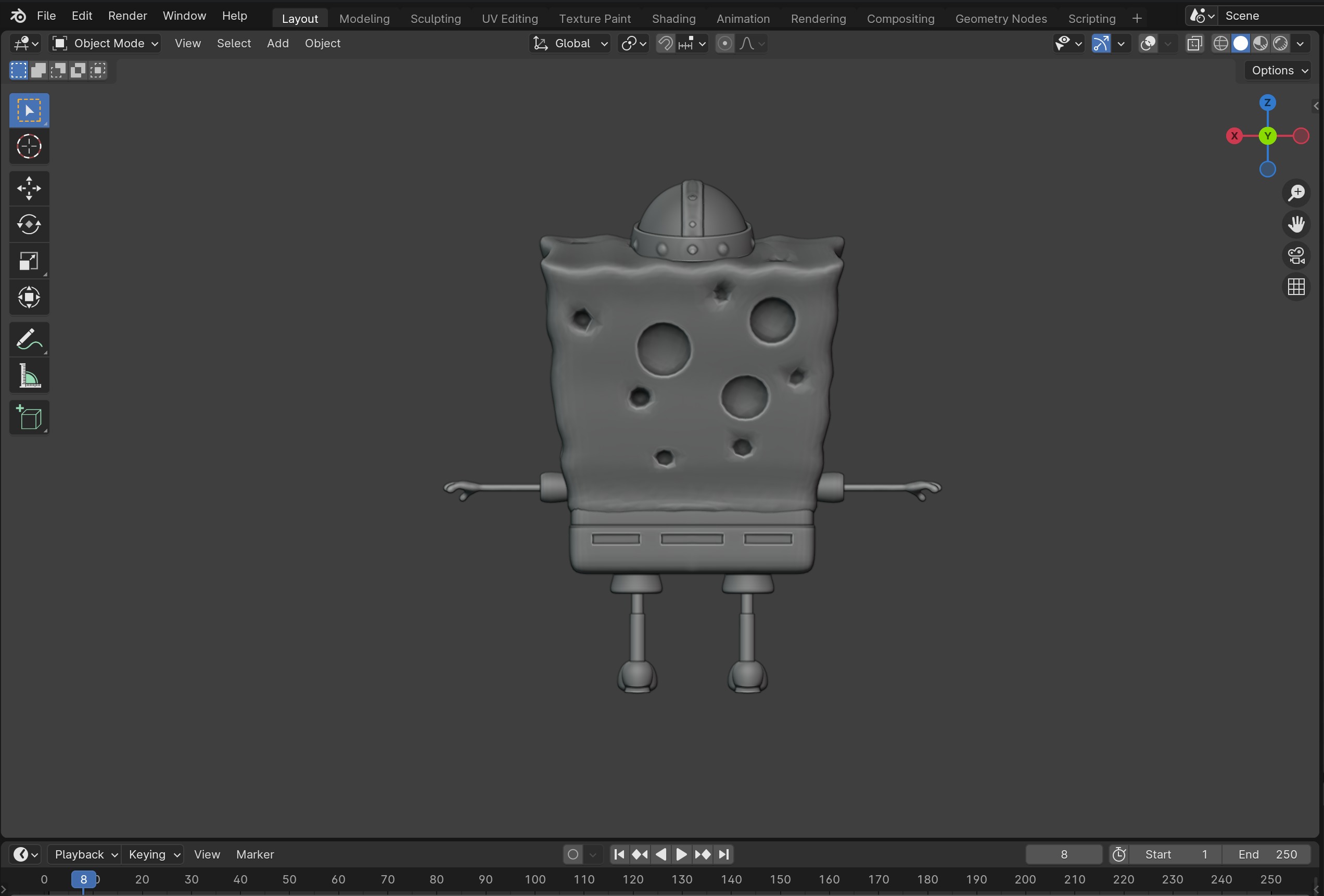Open the Global transform orientation dropdown
Screen dimensions: 1324x896
570,44
